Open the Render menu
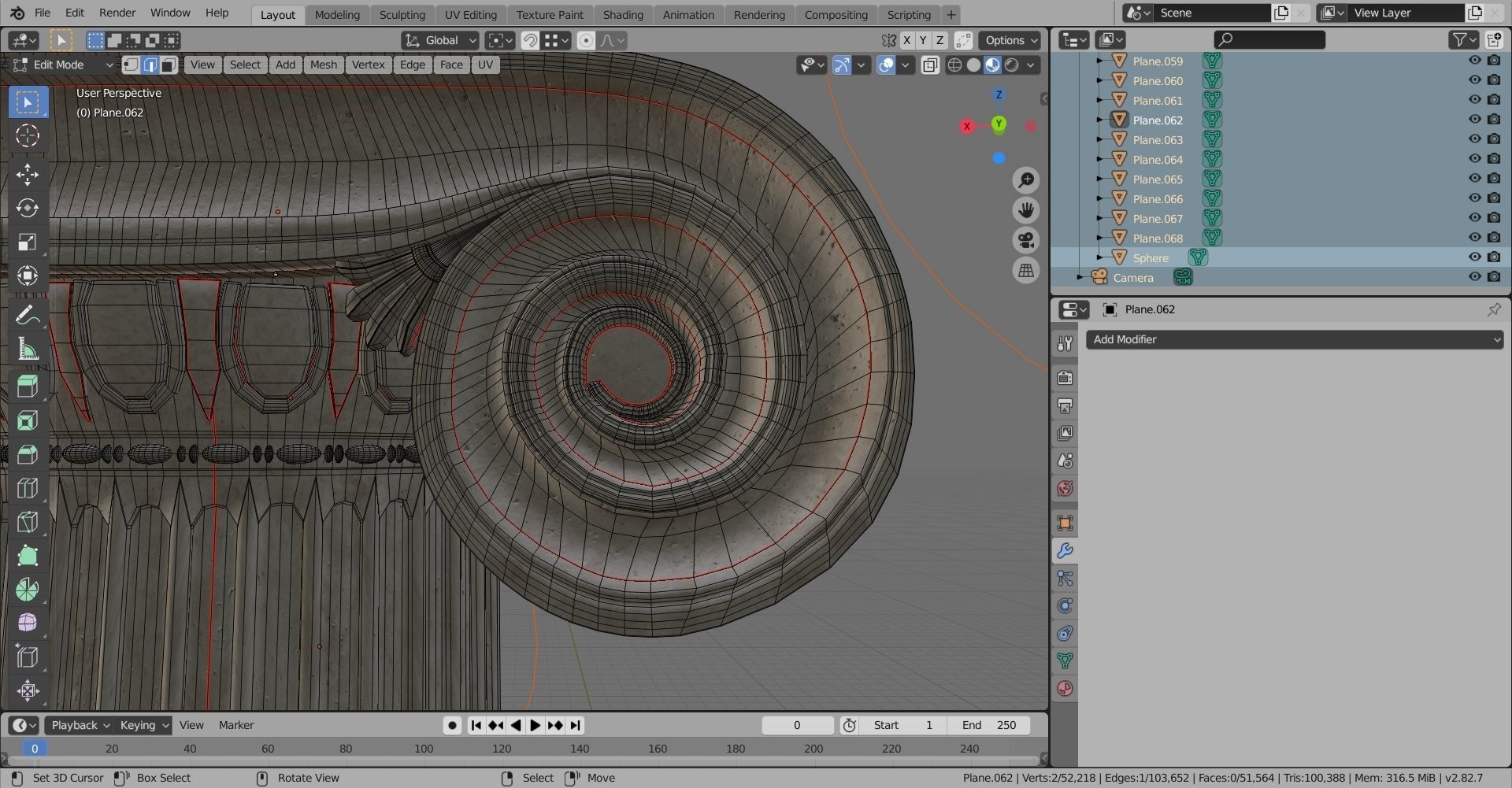The width and height of the screenshot is (1512, 788). (117, 13)
